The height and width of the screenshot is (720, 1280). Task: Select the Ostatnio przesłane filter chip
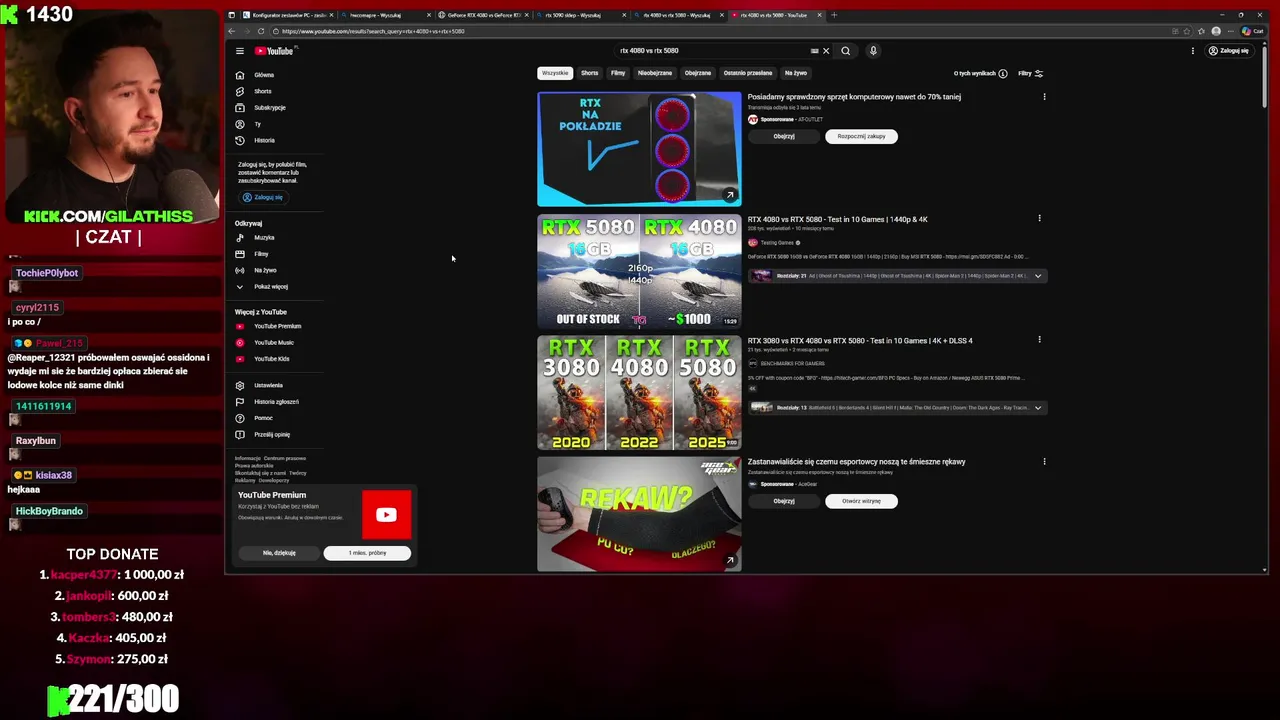click(748, 73)
